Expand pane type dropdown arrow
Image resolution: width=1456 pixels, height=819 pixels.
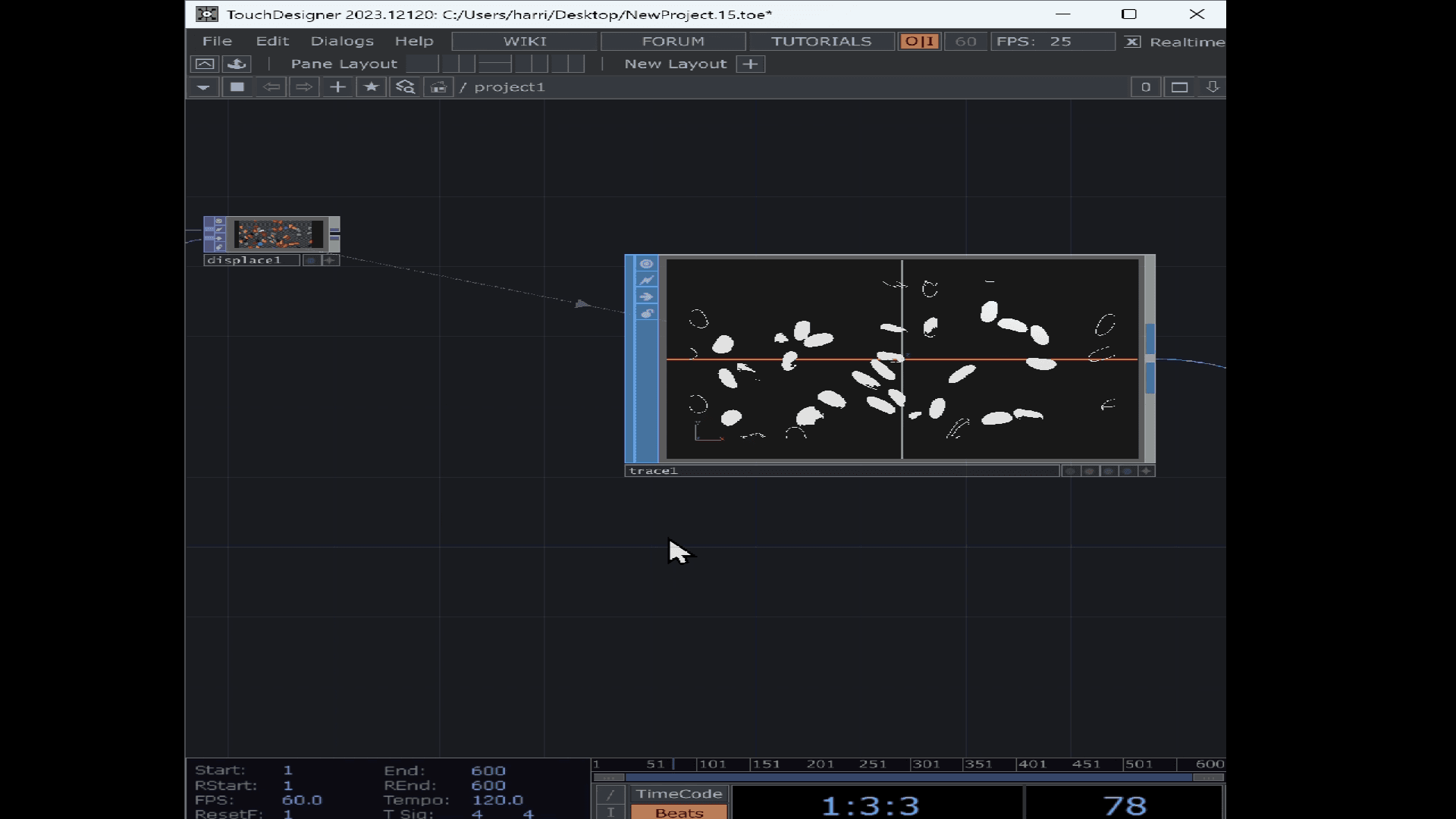(x=202, y=87)
